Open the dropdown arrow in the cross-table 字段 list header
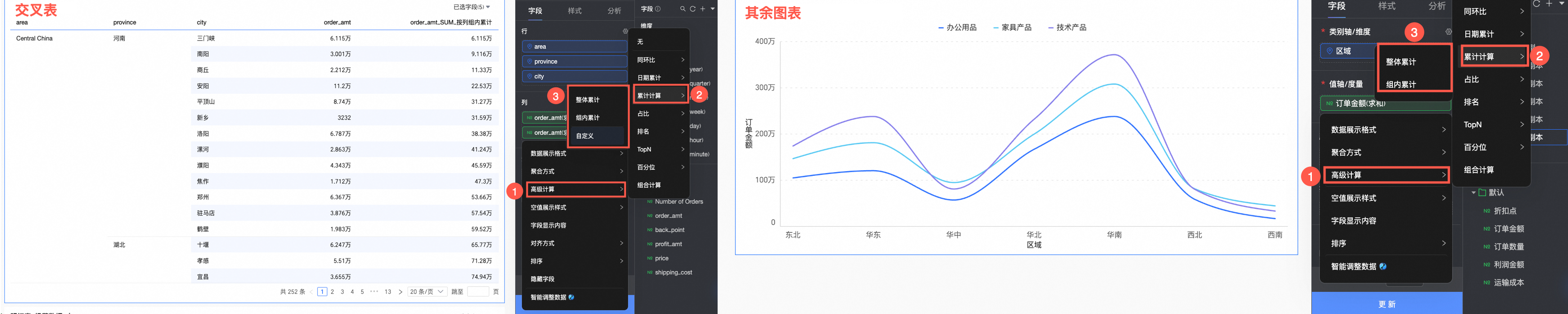The height and width of the screenshot is (314, 1568). pyautogui.click(x=712, y=8)
